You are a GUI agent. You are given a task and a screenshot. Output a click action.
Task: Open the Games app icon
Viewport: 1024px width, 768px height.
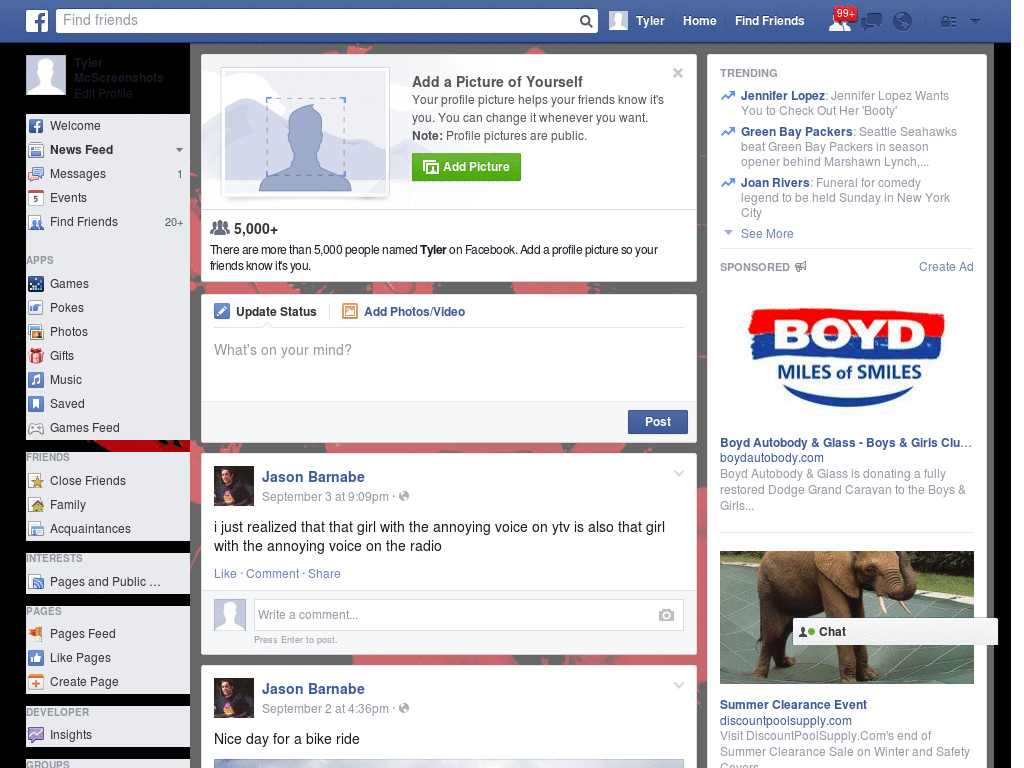[36, 284]
